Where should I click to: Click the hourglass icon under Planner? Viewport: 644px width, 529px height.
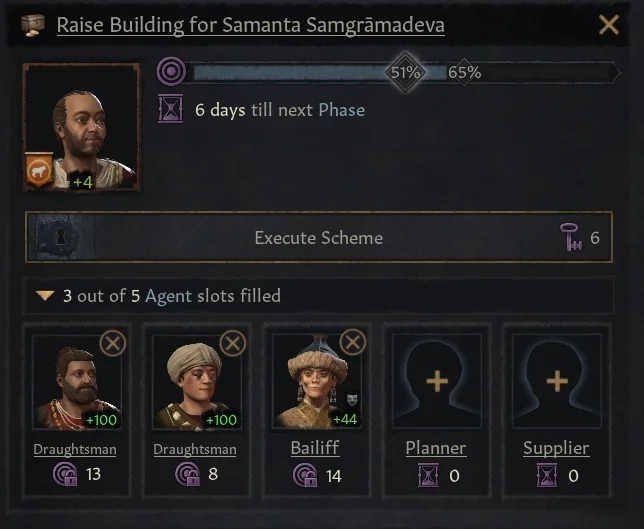[428, 475]
